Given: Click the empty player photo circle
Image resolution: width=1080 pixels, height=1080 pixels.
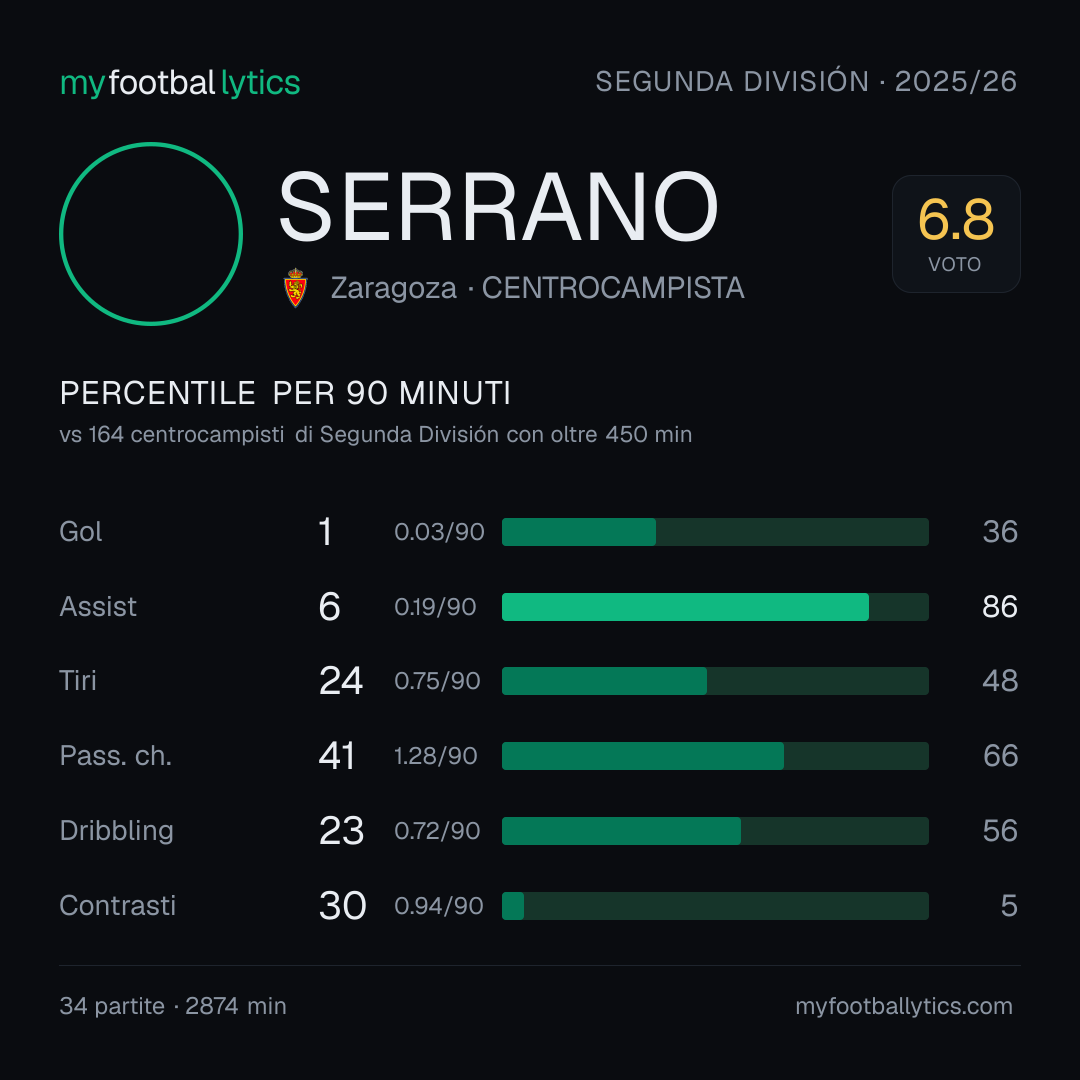Looking at the screenshot, I should click(x=151, y=234).
